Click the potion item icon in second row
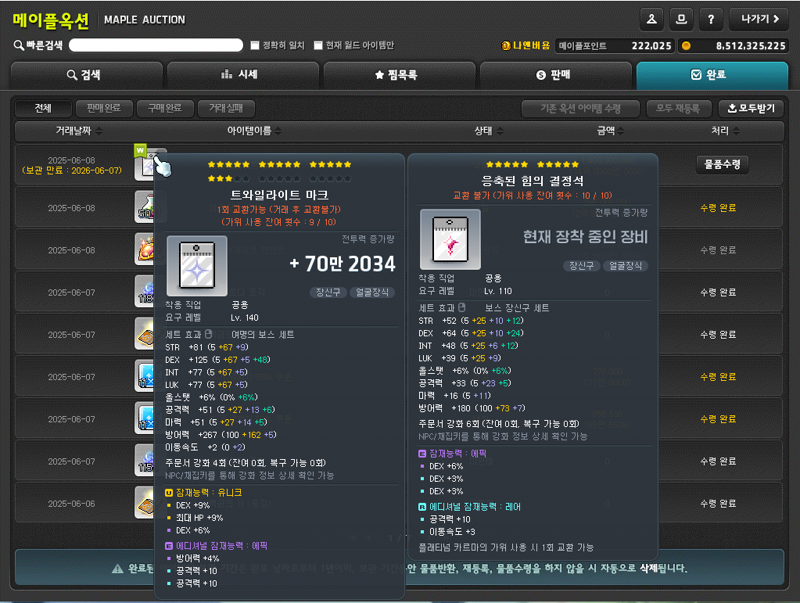Viewport: 800px width, 603px height. (x=144, y=207)
